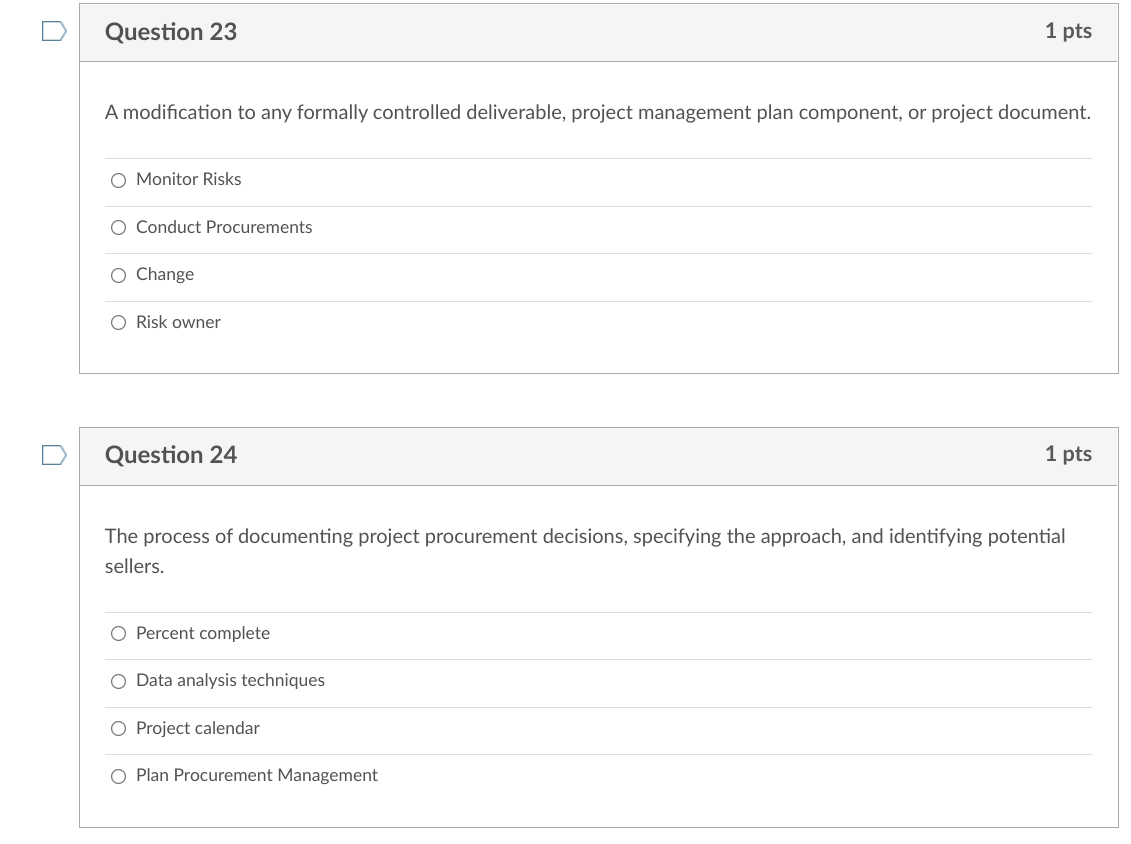Screen dimensions: 1131x844
Task: Click the 1 pts label on Question 23
Action: pyautogui.click(x=1068, y=31)
